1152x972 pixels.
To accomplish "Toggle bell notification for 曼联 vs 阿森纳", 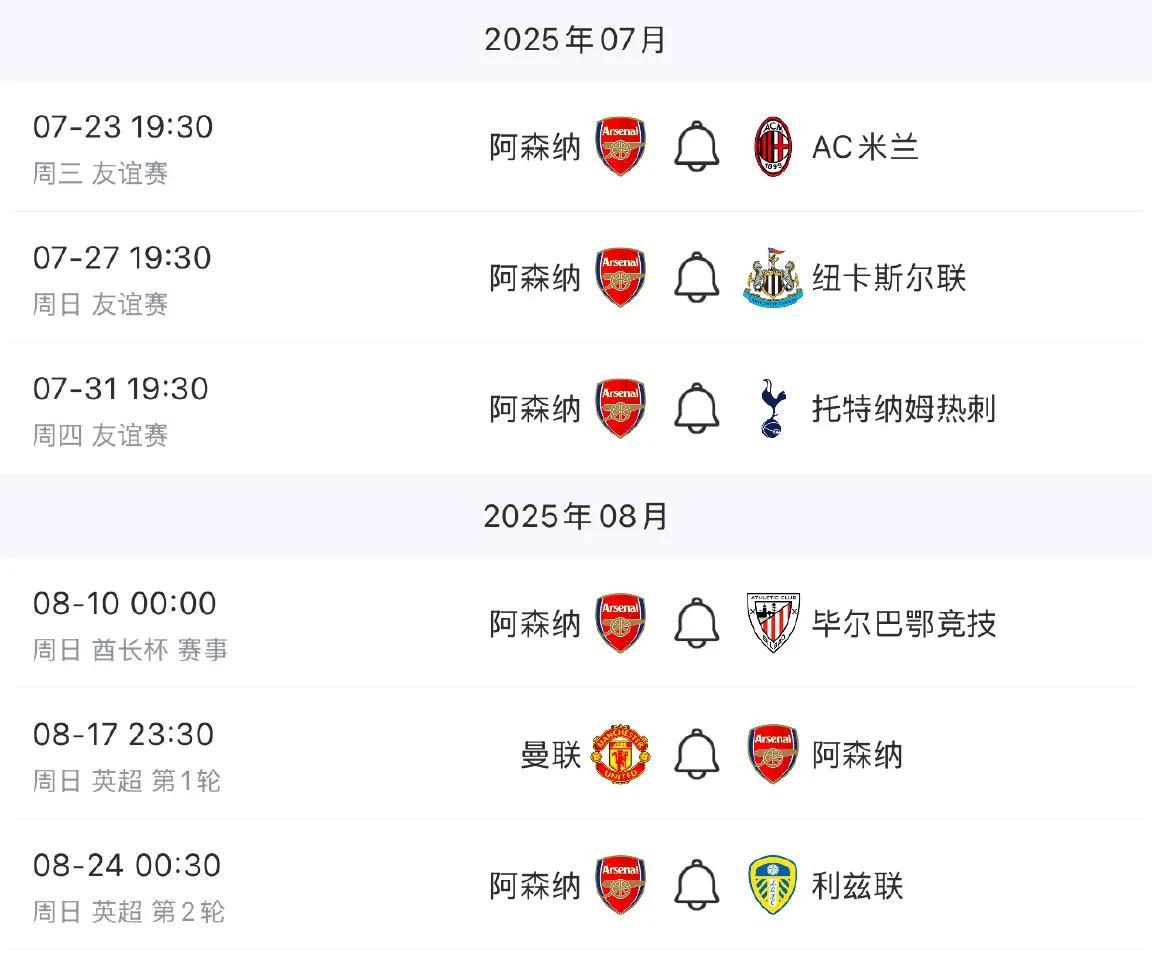I will (697, 755).
